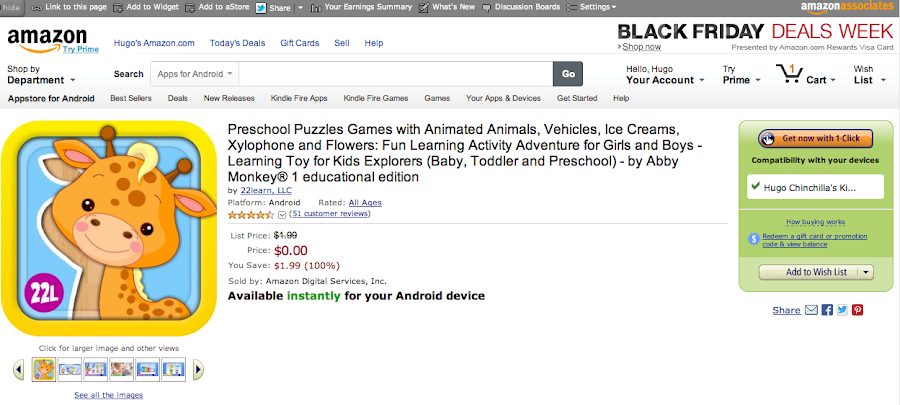900x405 pixels.
Task: Share this app on Facebook
Action: pos(827,311)
